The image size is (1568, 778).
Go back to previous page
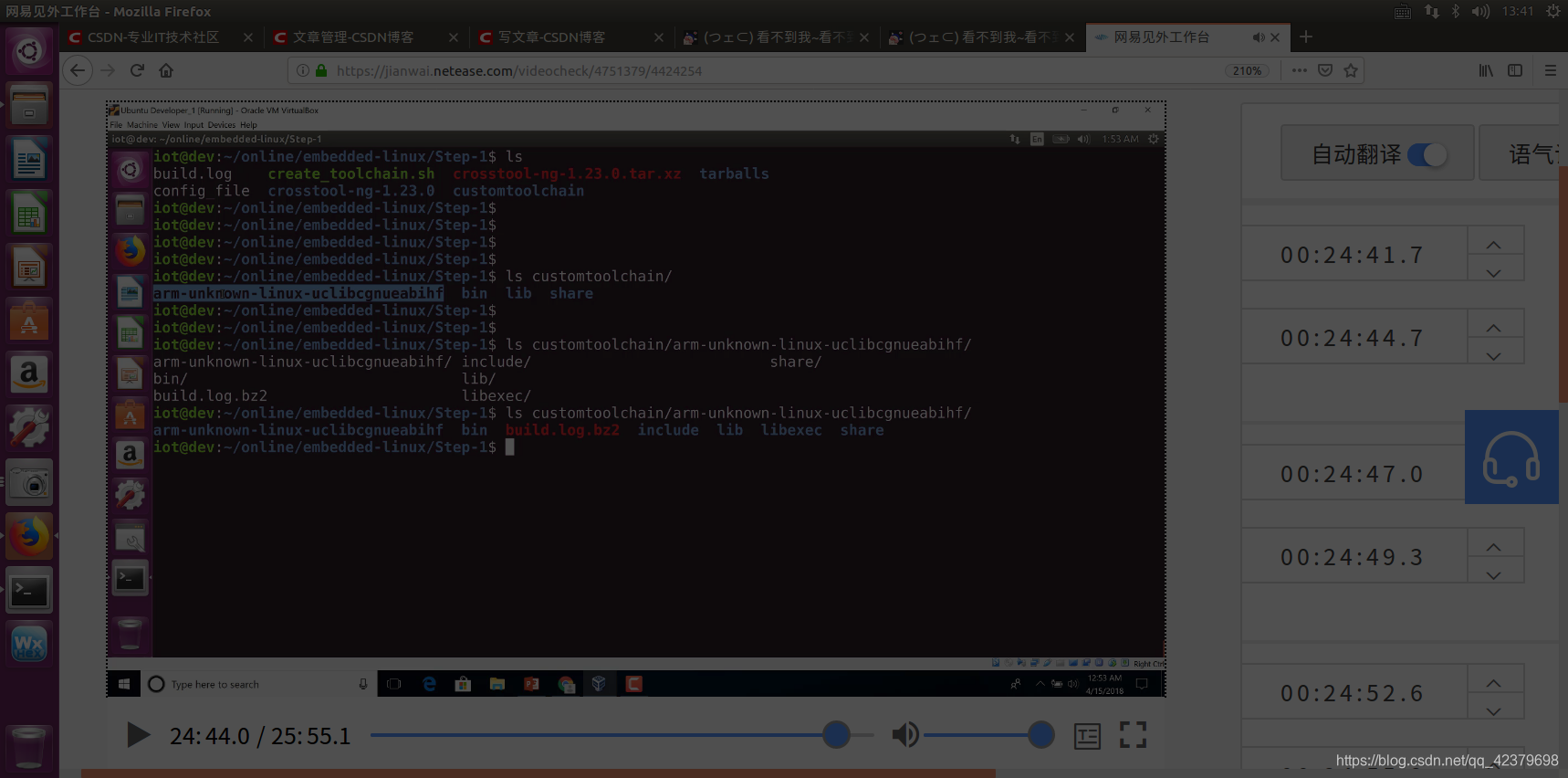pos(78,70)
